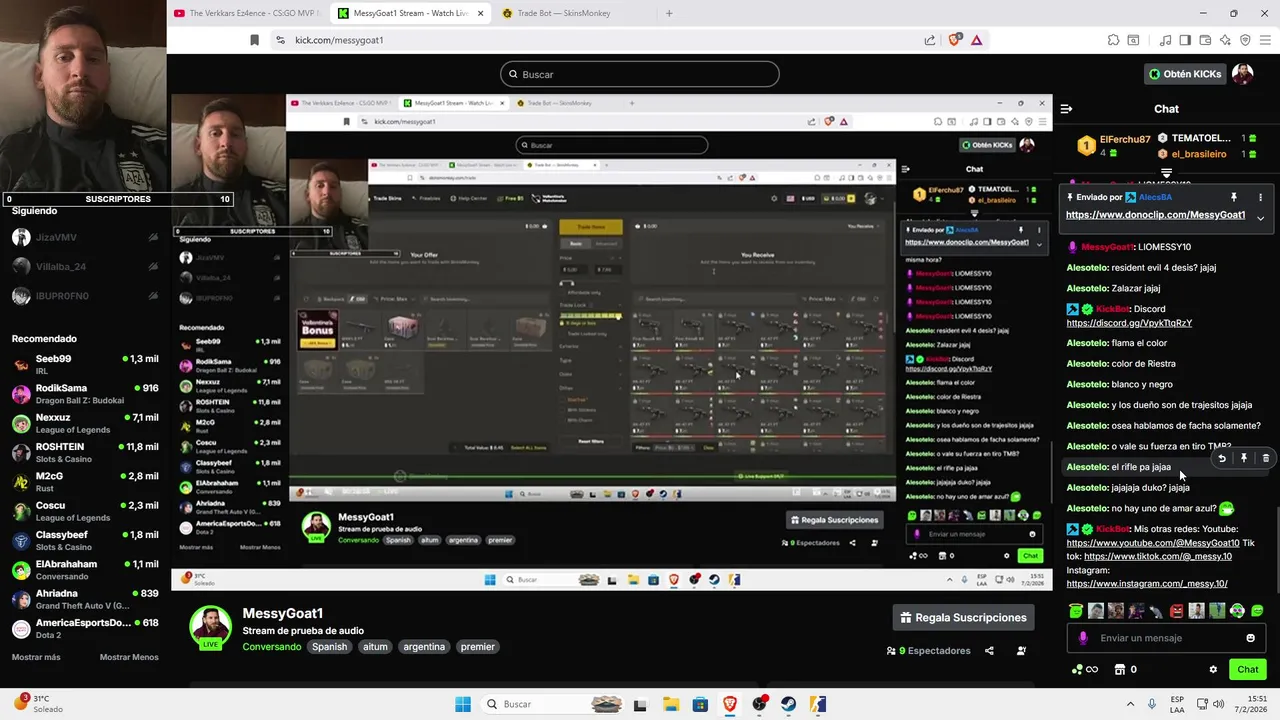Pin the 'el rifle pa jajaa' message
The width and height of the screenshot is (1280, 720).
1244,458
